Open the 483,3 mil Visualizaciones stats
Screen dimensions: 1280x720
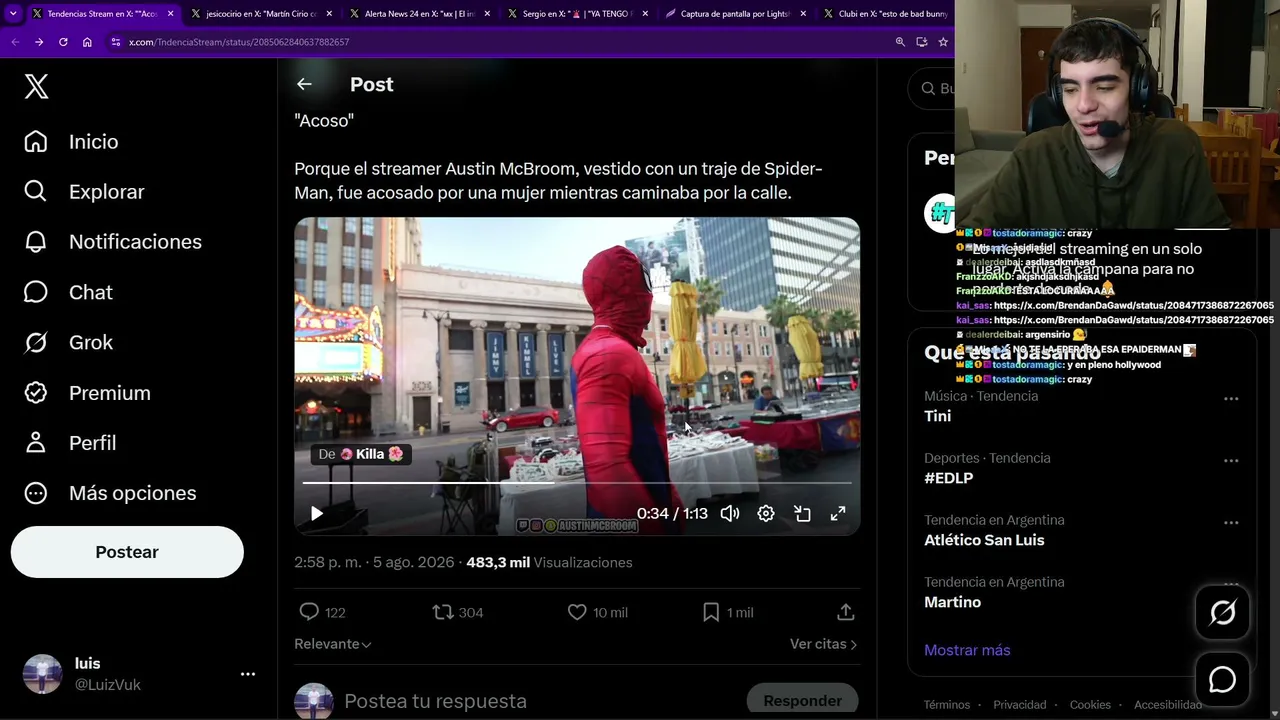(x=549, y=563)
